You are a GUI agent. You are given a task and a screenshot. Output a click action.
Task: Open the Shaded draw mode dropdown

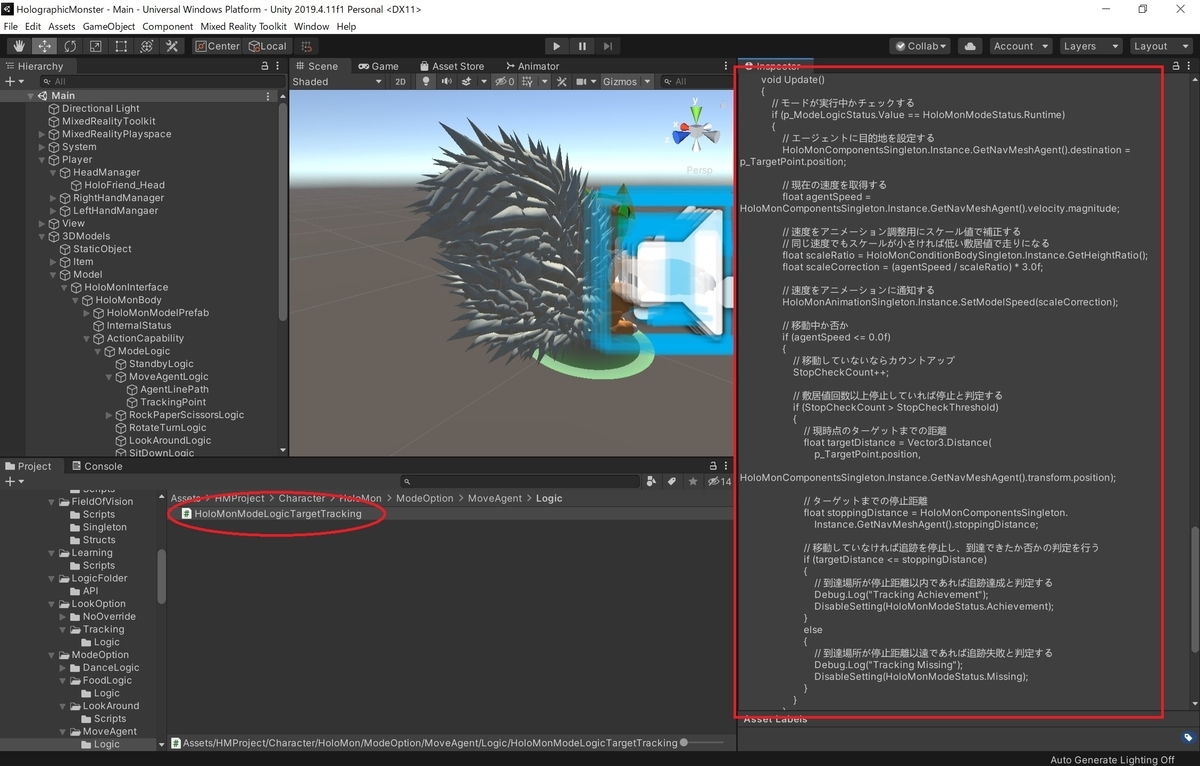click(335, 82)
